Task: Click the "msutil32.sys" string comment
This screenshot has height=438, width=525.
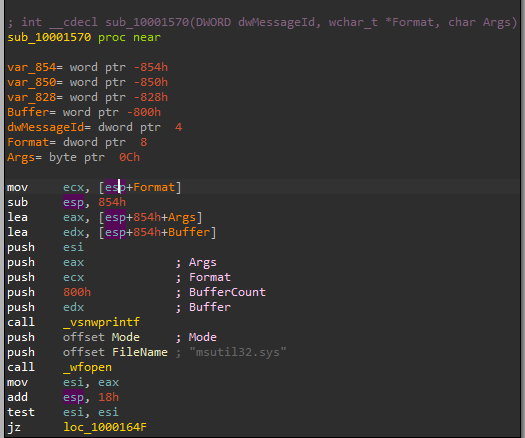Action: pos(238,352)
